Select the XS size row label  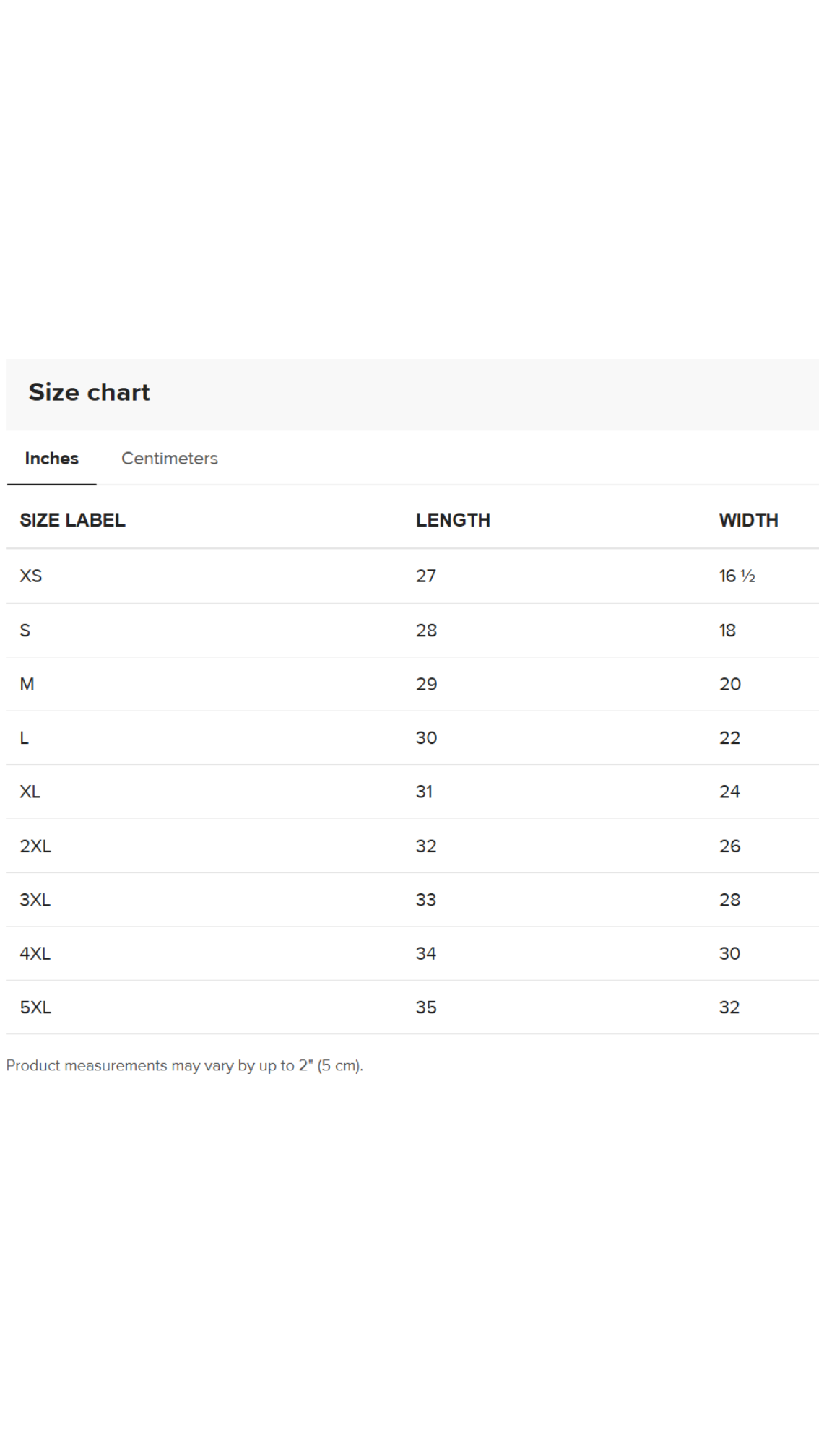31,576
